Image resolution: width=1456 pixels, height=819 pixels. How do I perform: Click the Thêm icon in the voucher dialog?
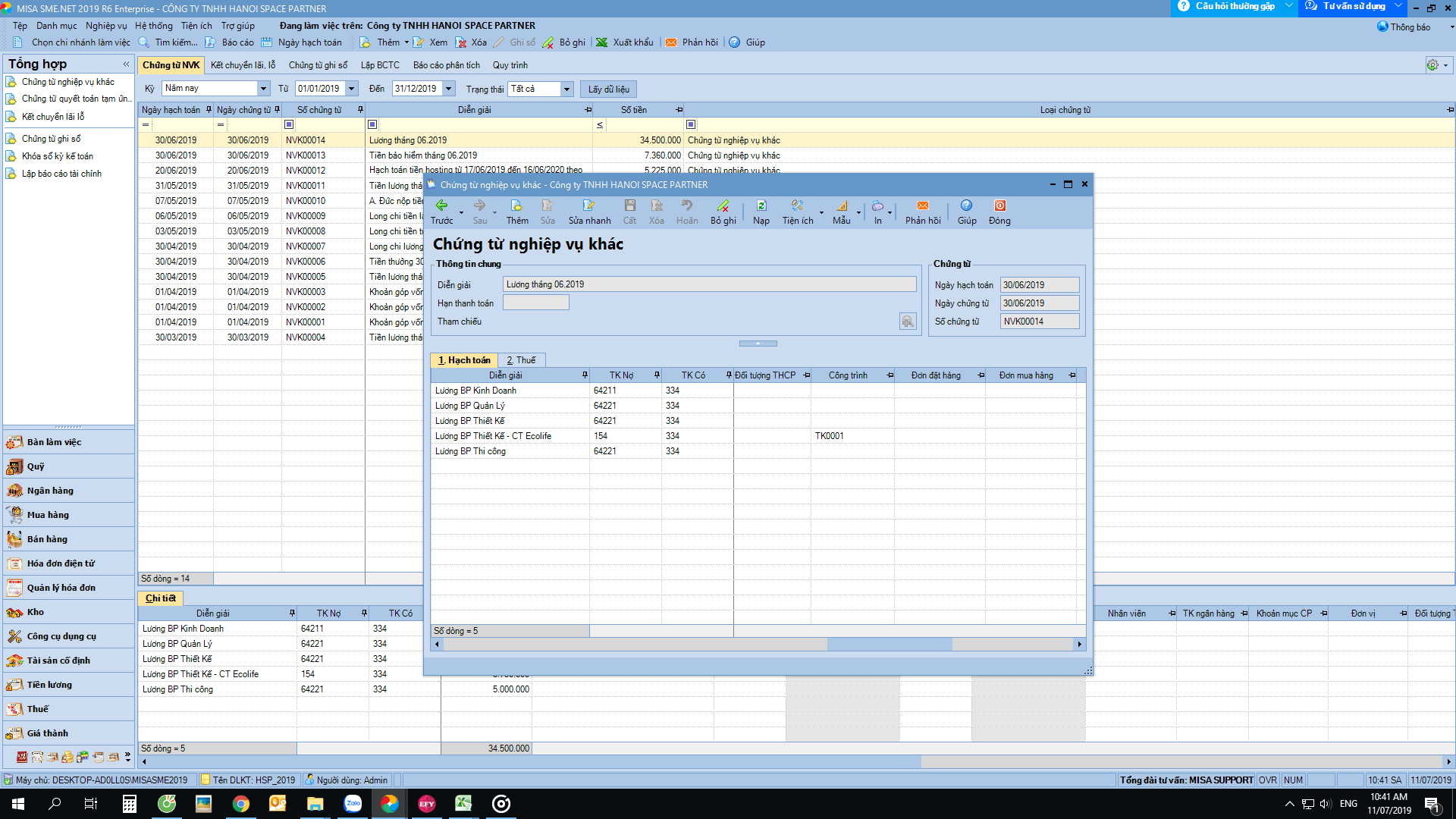point(516,206)
